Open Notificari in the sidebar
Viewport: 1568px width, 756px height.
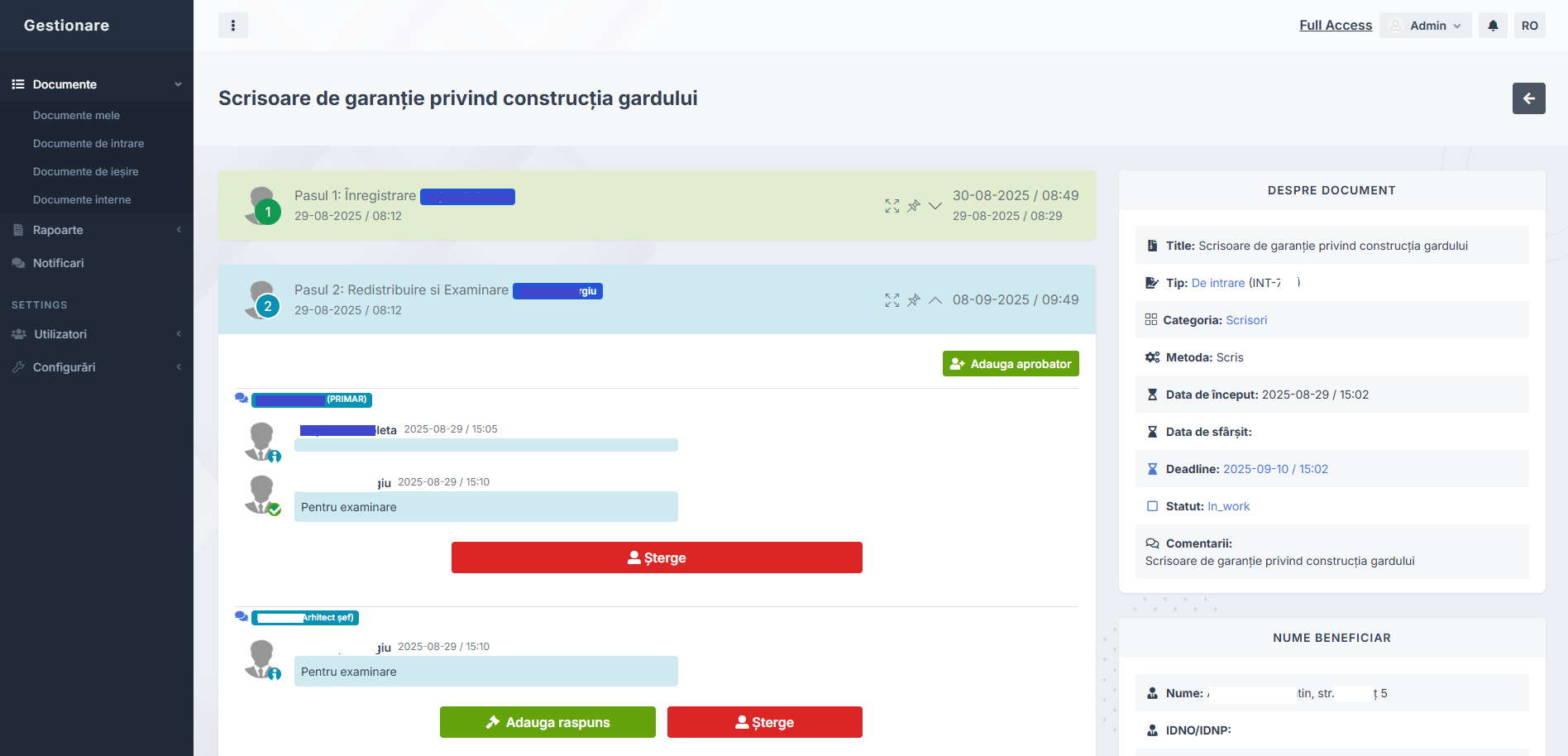58,263
